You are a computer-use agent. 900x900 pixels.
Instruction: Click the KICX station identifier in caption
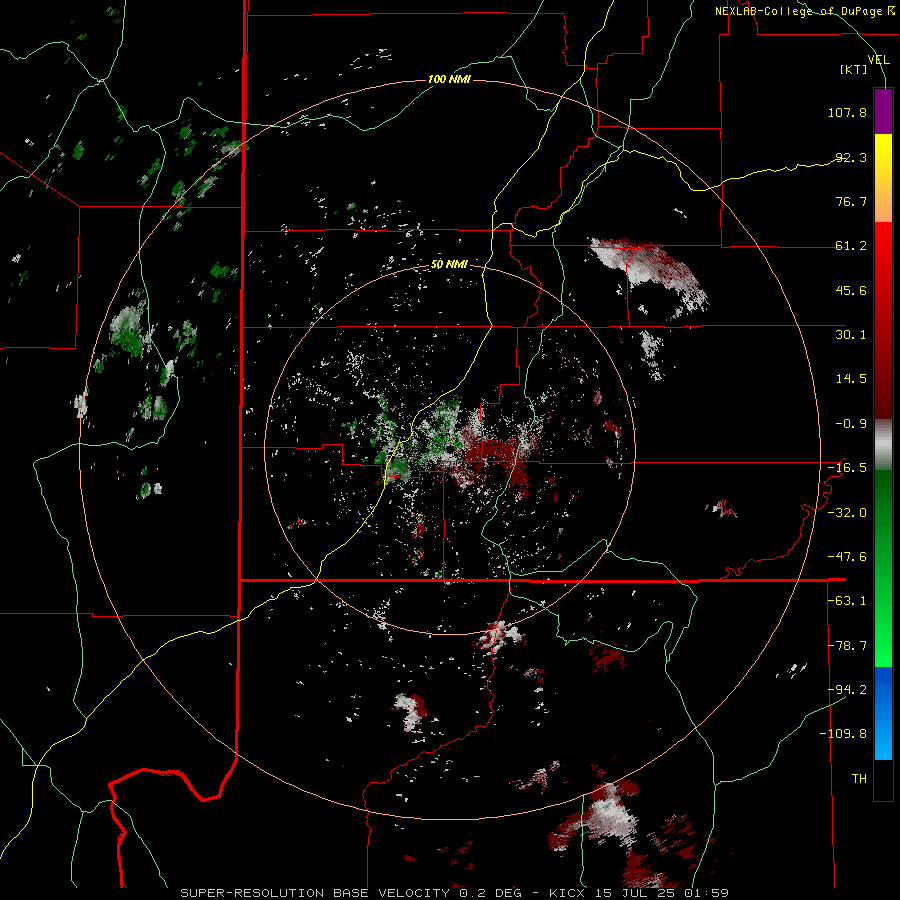click(568, 893)
